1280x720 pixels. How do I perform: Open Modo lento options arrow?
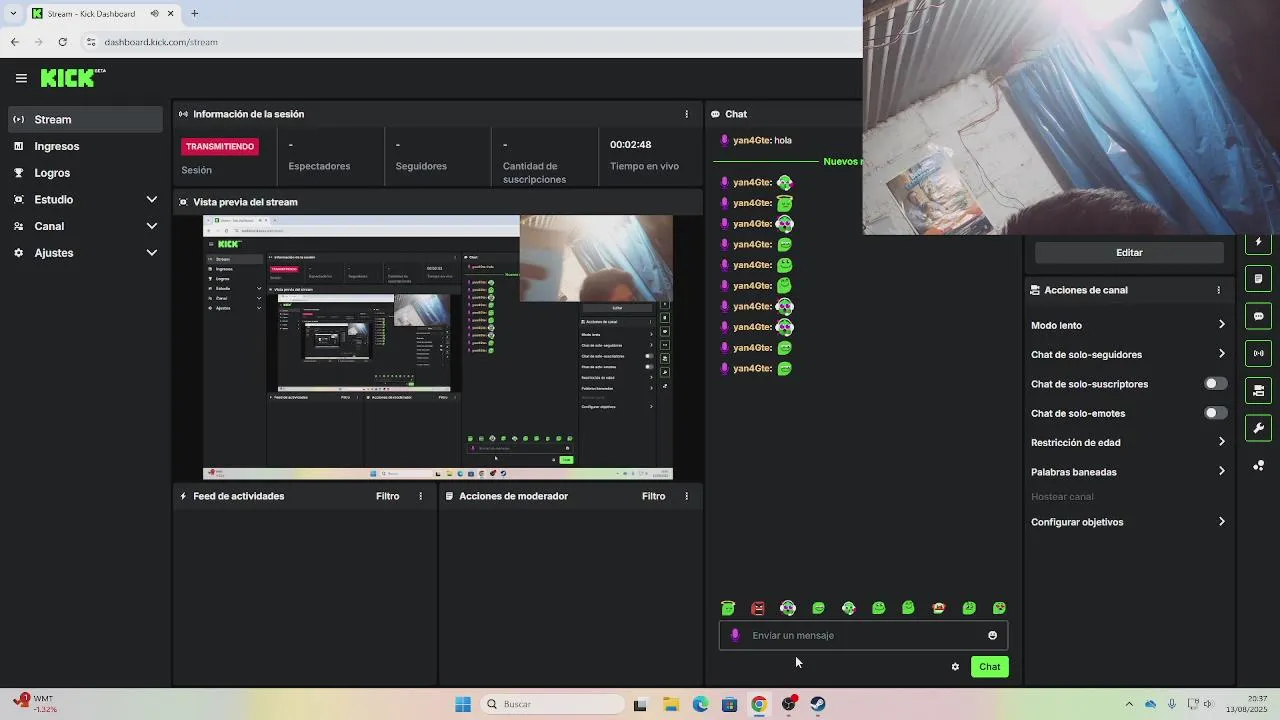1222,325
